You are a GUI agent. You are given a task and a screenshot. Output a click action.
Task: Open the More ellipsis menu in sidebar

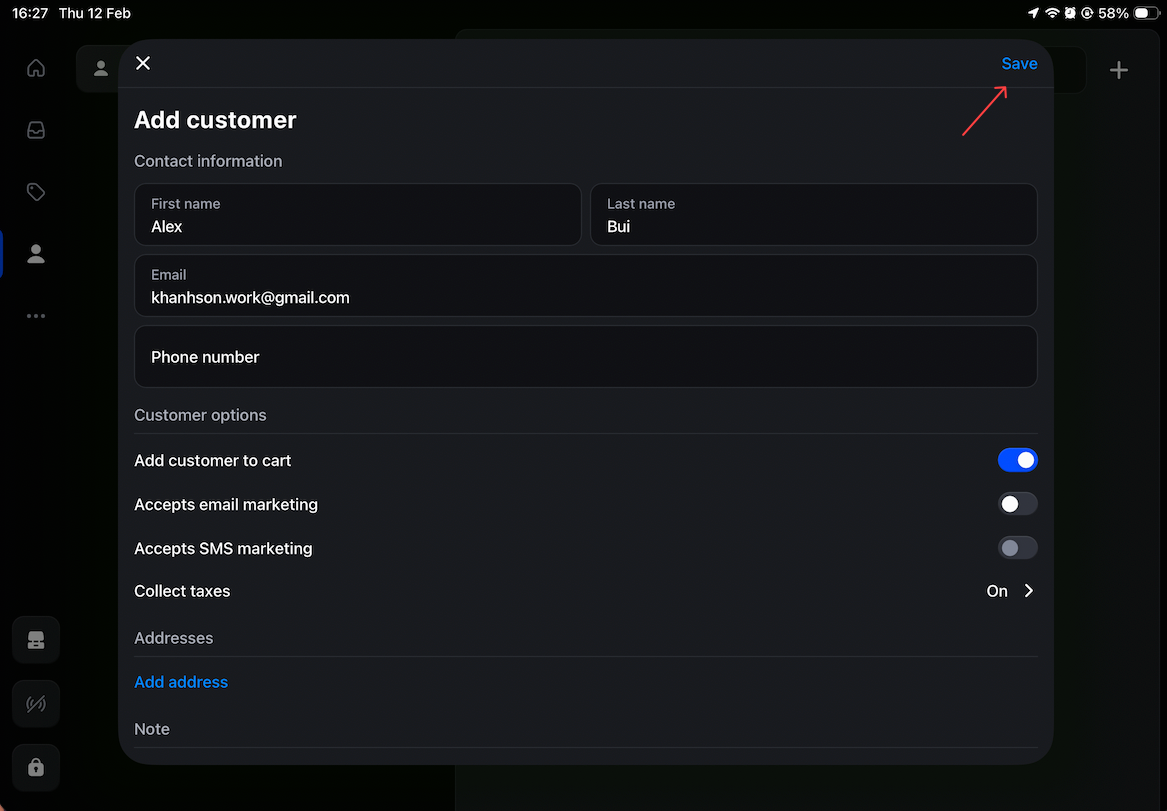pyautogui.click(x=36, y=316)
